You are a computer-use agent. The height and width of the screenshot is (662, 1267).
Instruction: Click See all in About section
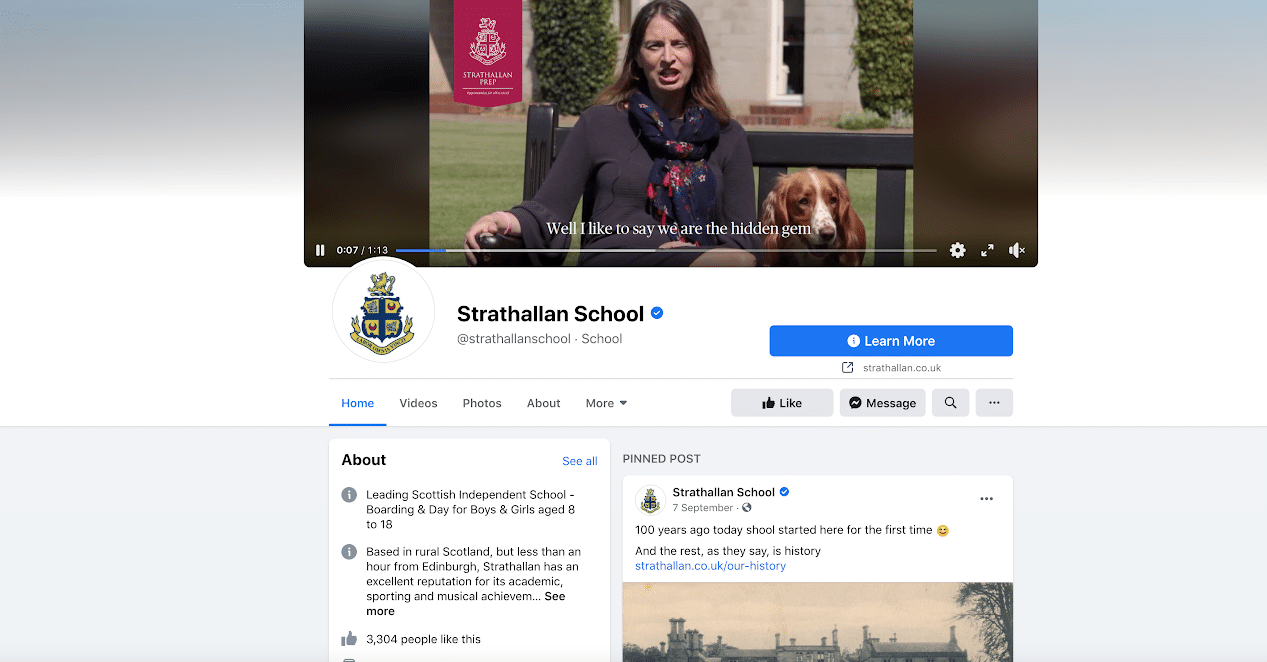(x=580, y=461)
